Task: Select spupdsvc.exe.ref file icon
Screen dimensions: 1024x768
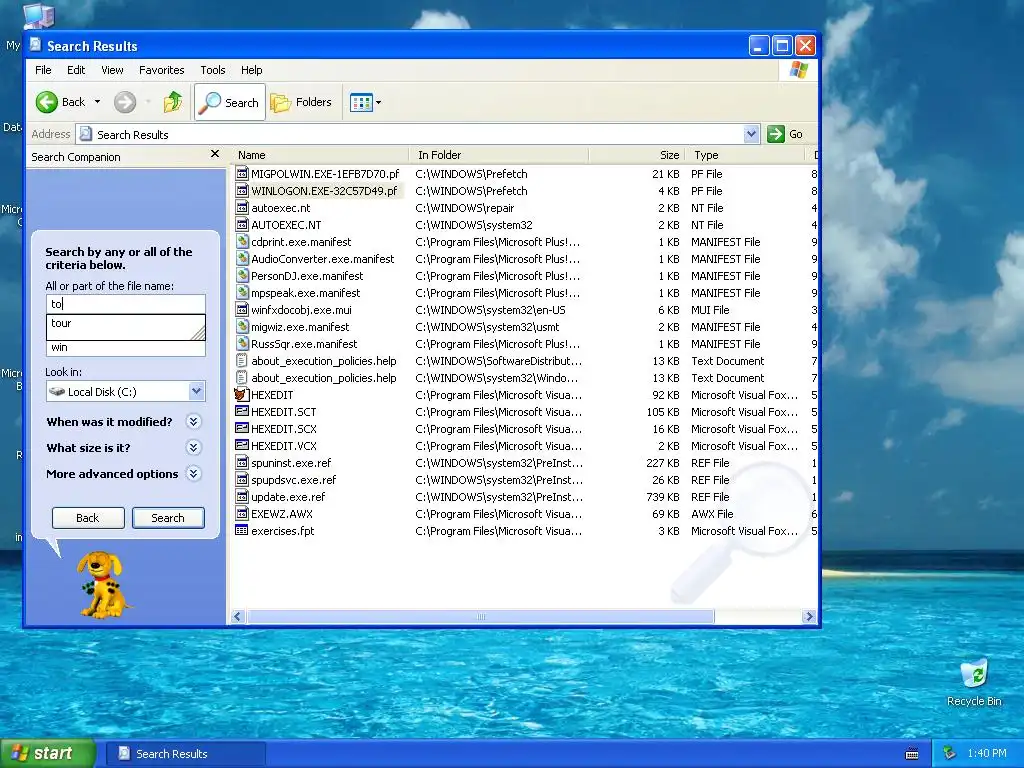Action: point(242,479)
